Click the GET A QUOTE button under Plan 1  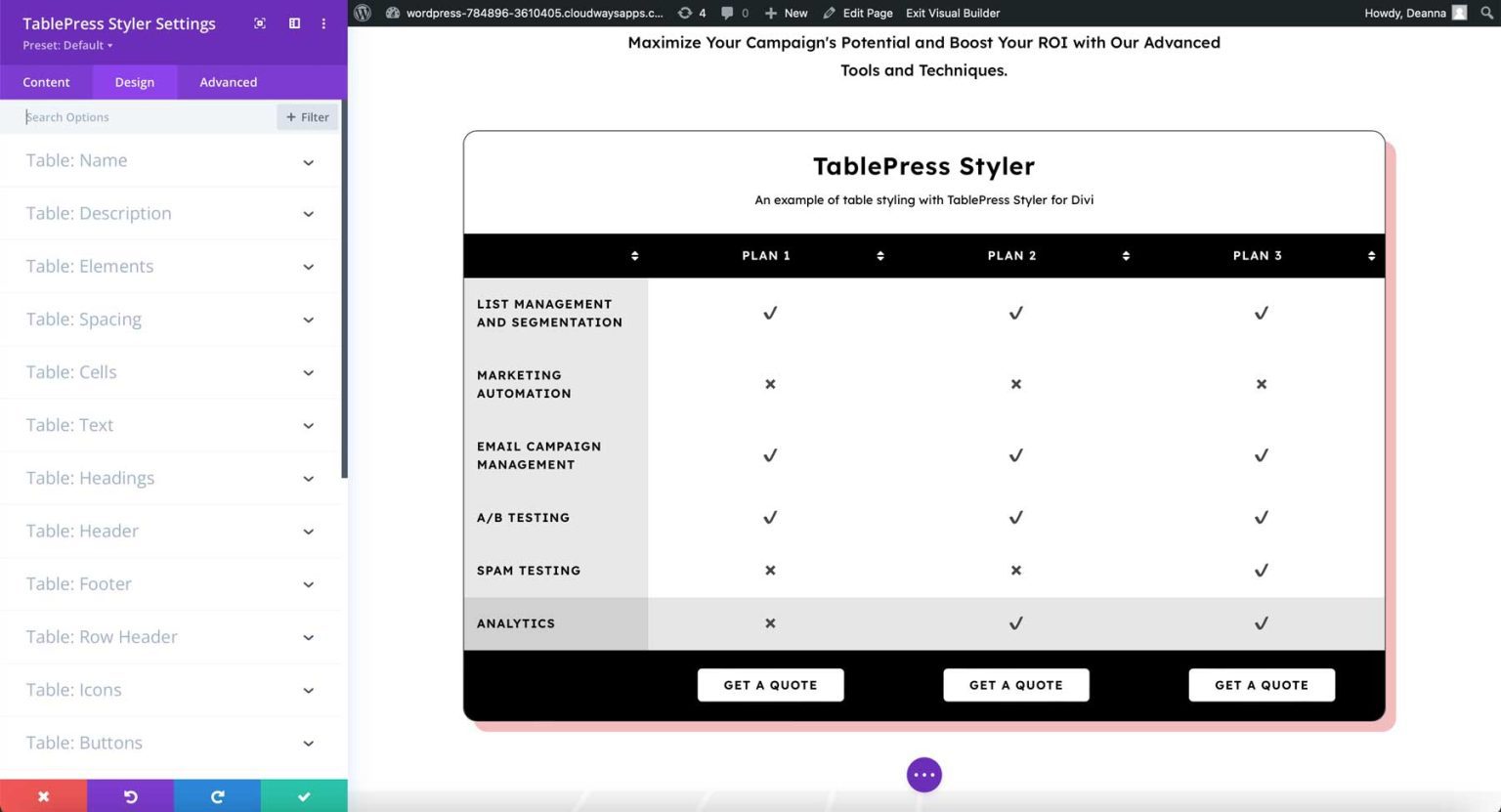pos(770,685)
